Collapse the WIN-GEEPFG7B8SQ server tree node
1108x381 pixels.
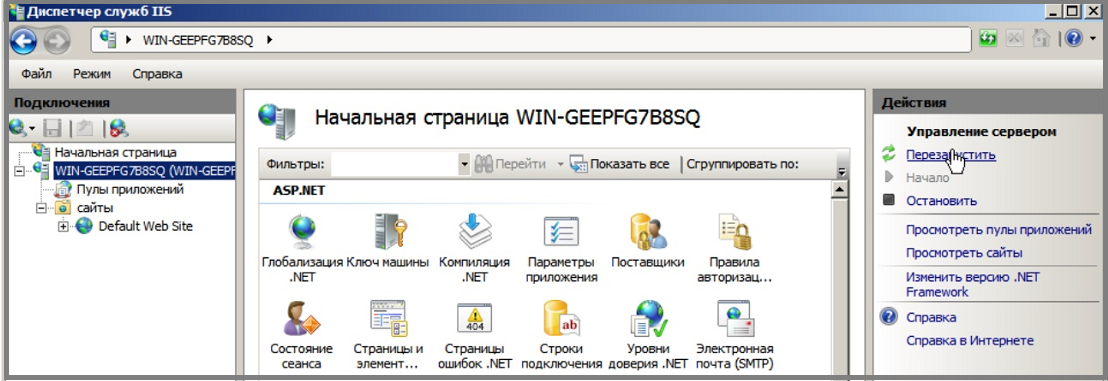point(18,170)
